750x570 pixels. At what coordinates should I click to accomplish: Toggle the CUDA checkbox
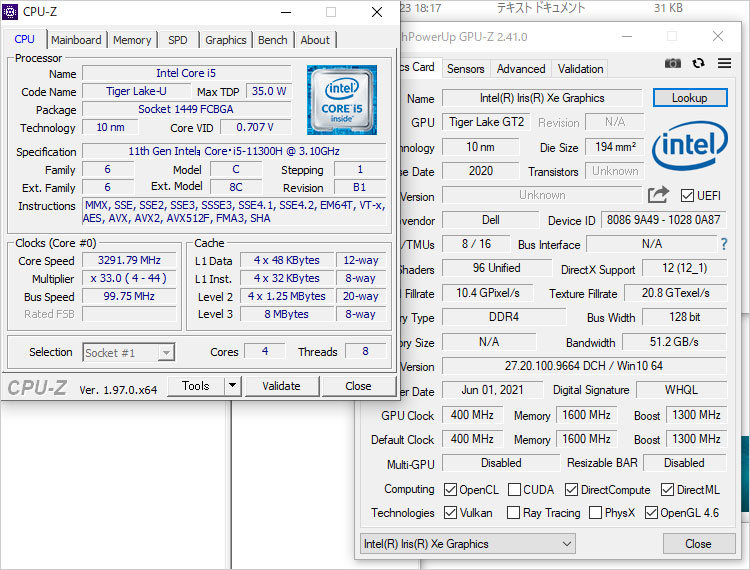(514, 490)
